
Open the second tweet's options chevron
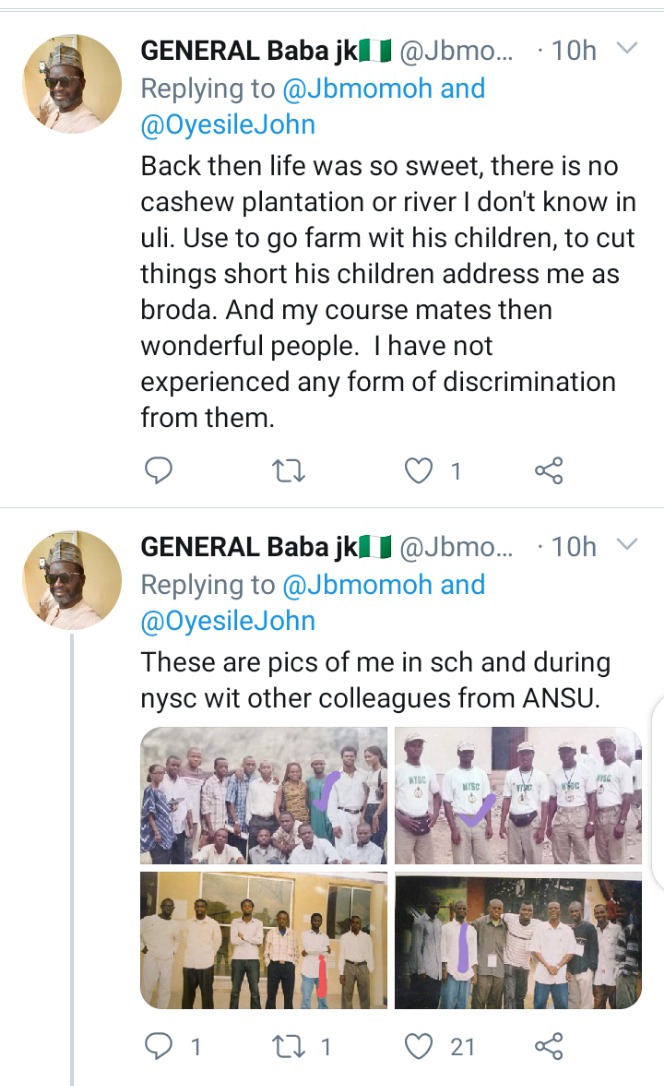[627, 544]
